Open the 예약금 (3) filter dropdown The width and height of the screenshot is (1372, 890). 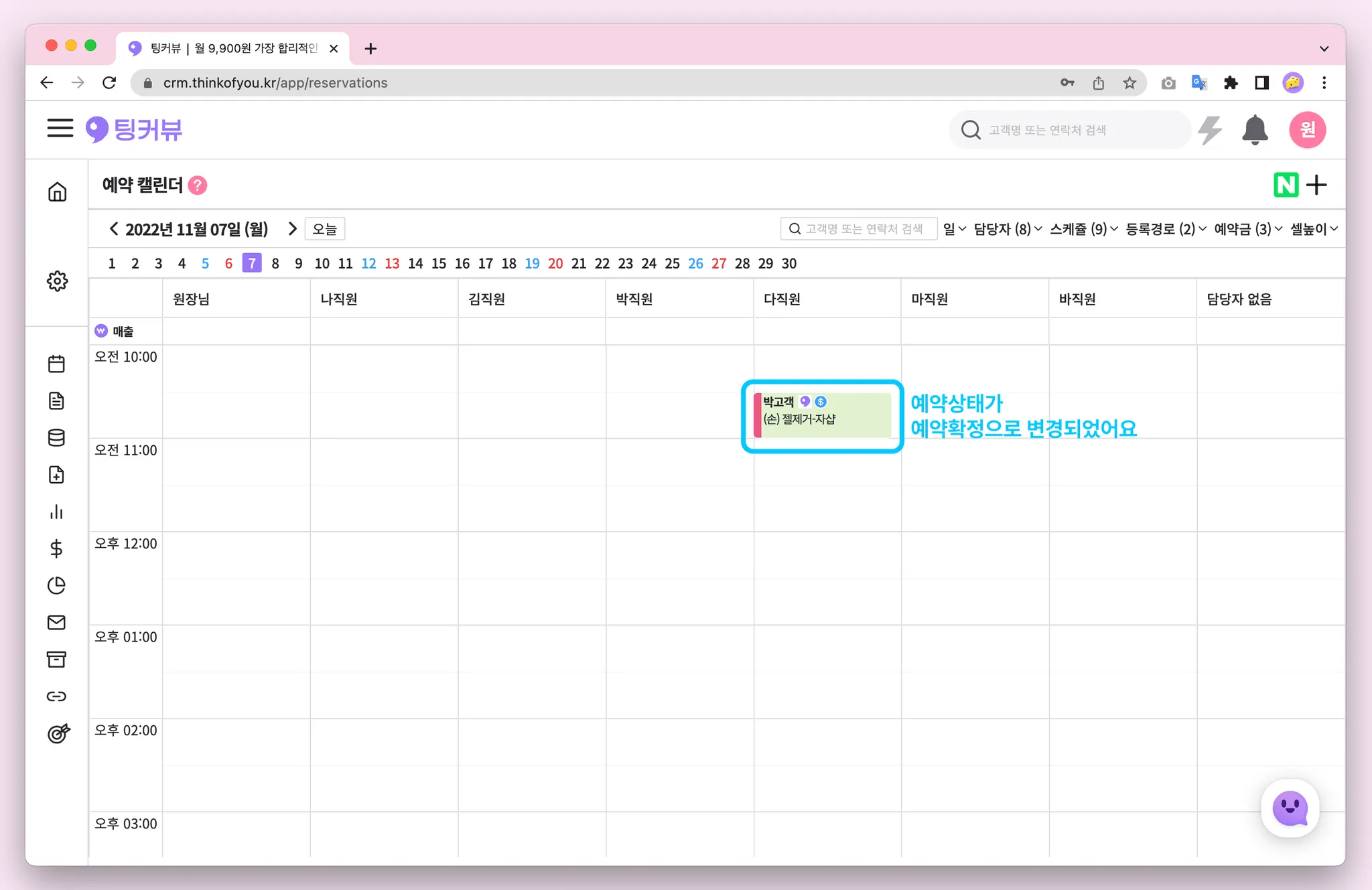pos(1247,229)
